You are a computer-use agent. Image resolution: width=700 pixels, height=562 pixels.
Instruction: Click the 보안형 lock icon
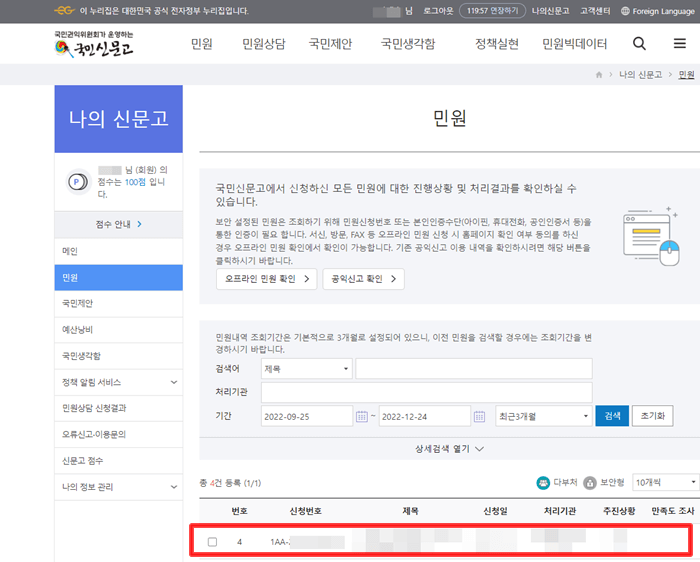click(x=590, y=483)
